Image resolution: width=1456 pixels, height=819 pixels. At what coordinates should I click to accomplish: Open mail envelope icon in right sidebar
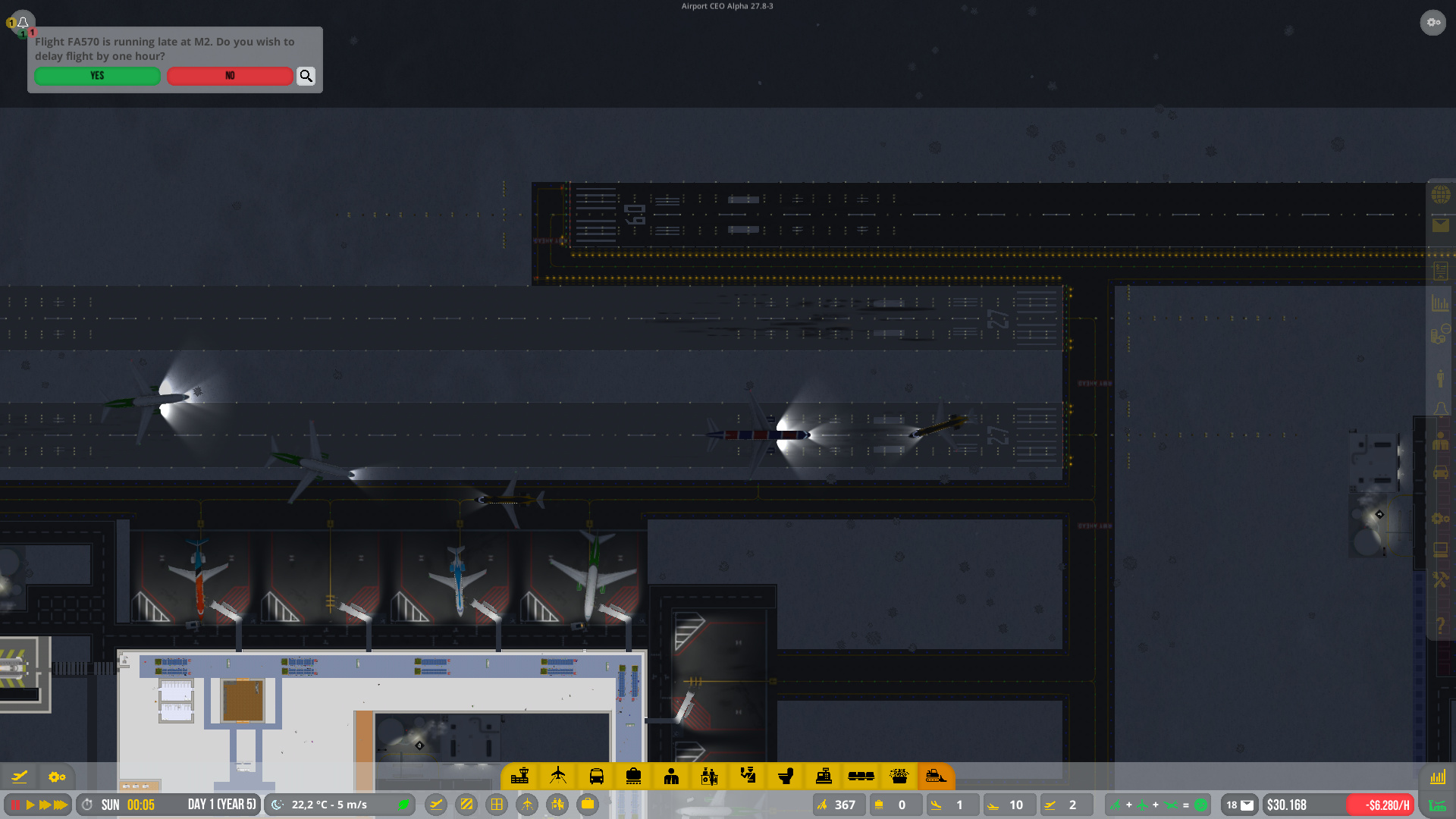tap(1441, 225)
